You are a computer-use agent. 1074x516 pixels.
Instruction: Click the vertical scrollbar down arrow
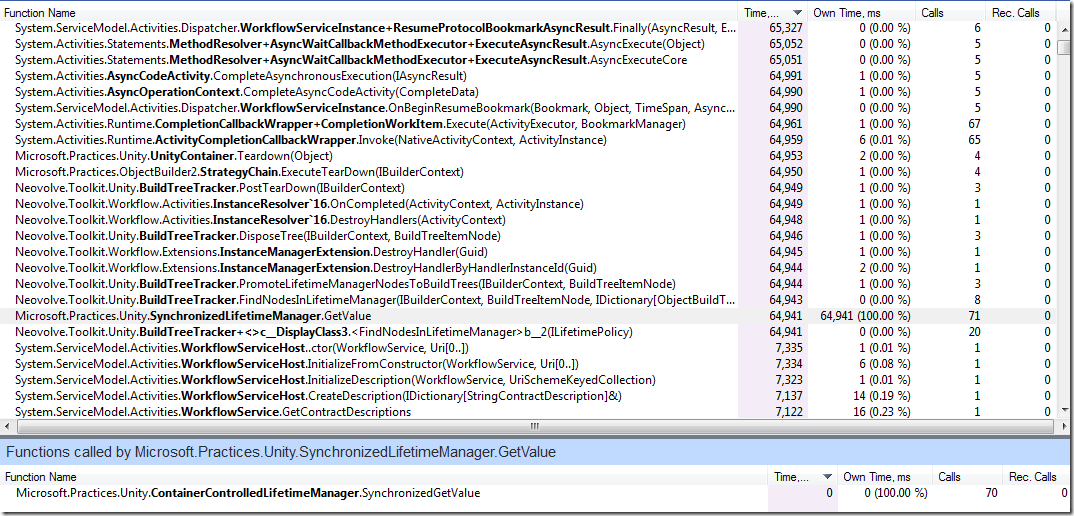tap(1063, 410)
